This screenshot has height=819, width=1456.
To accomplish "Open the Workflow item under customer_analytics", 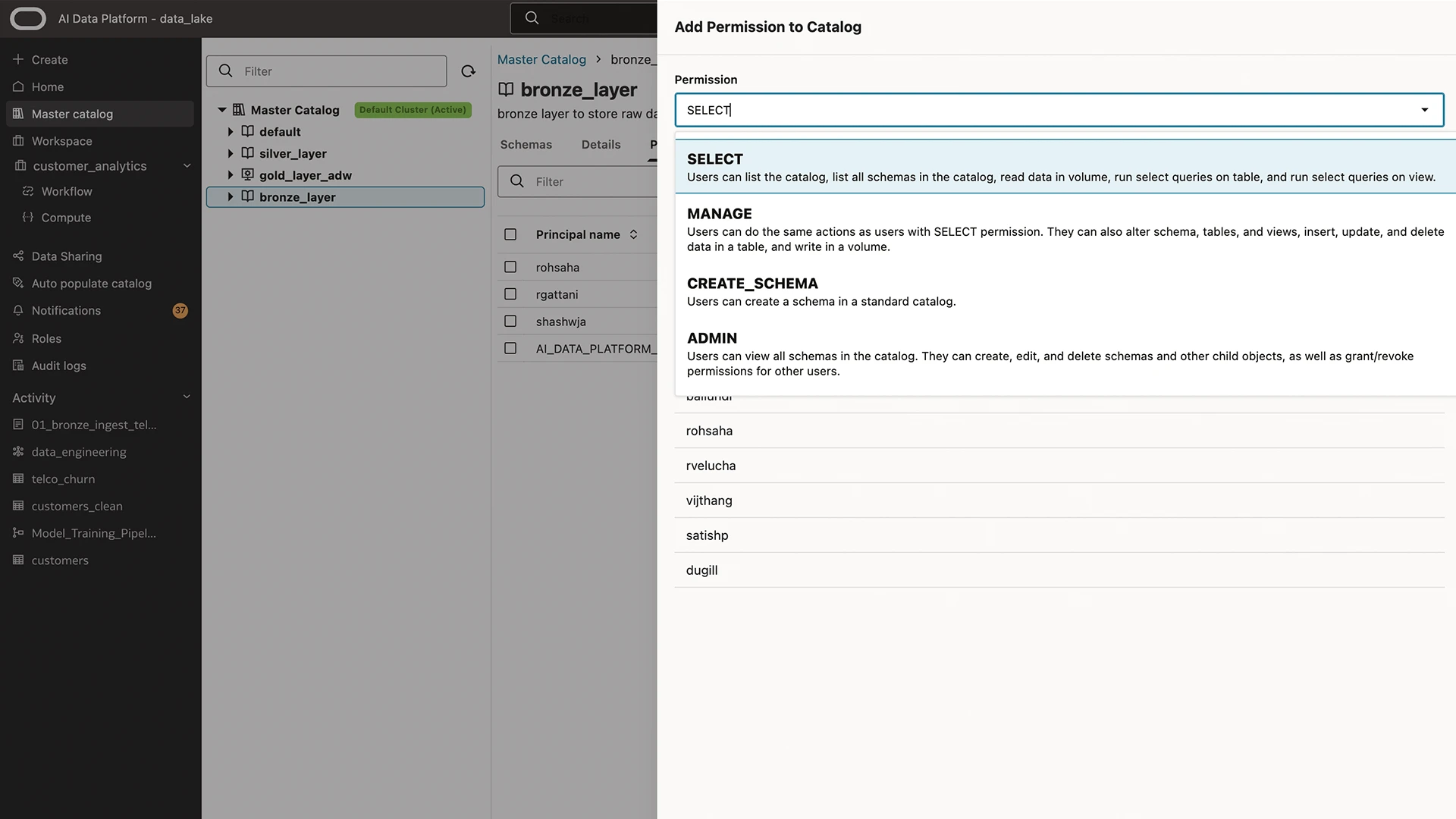I will point(67,191).
